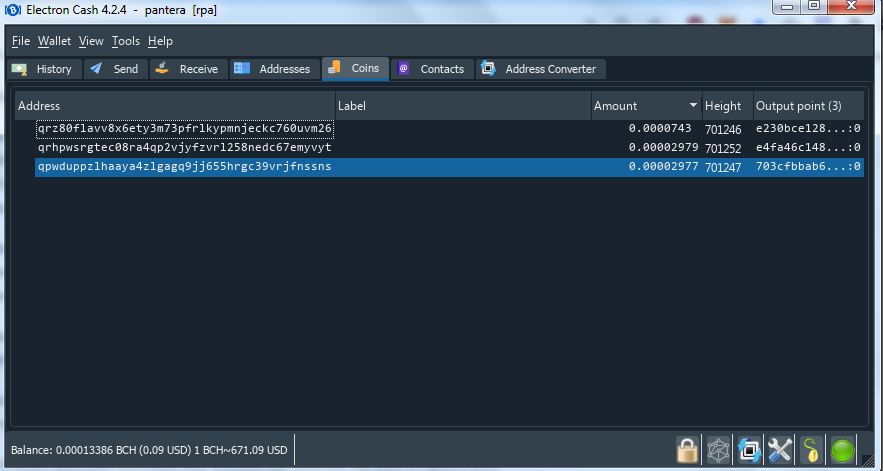This screenshot has height=471, width=883.
Task: Open the Wallet menu
Action: 55,41
